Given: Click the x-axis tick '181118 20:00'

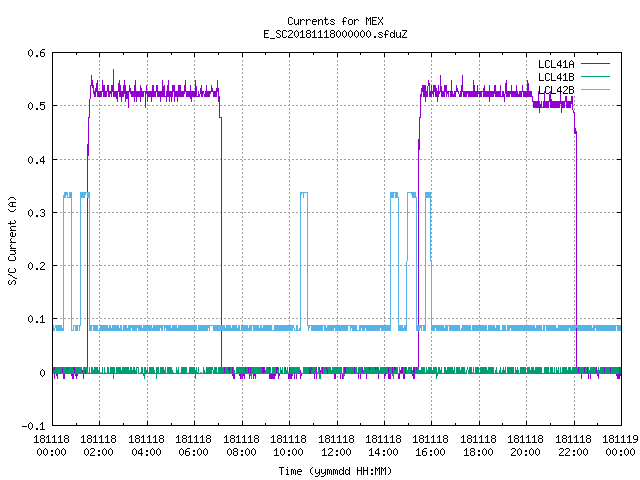Looking at the screenshot, I should 525,446.
